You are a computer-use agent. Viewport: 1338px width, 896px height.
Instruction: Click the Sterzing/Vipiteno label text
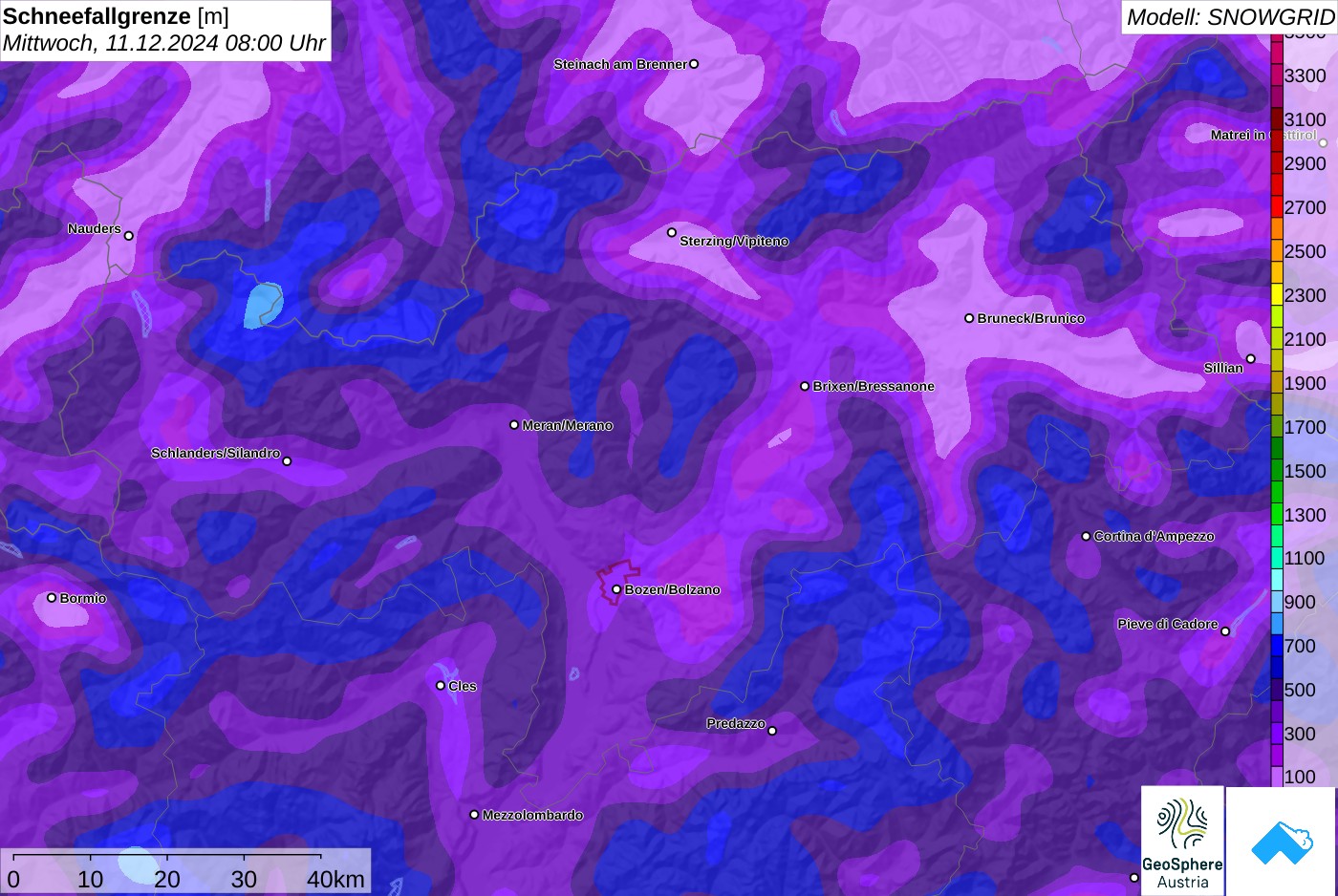[x=734, y=242]
